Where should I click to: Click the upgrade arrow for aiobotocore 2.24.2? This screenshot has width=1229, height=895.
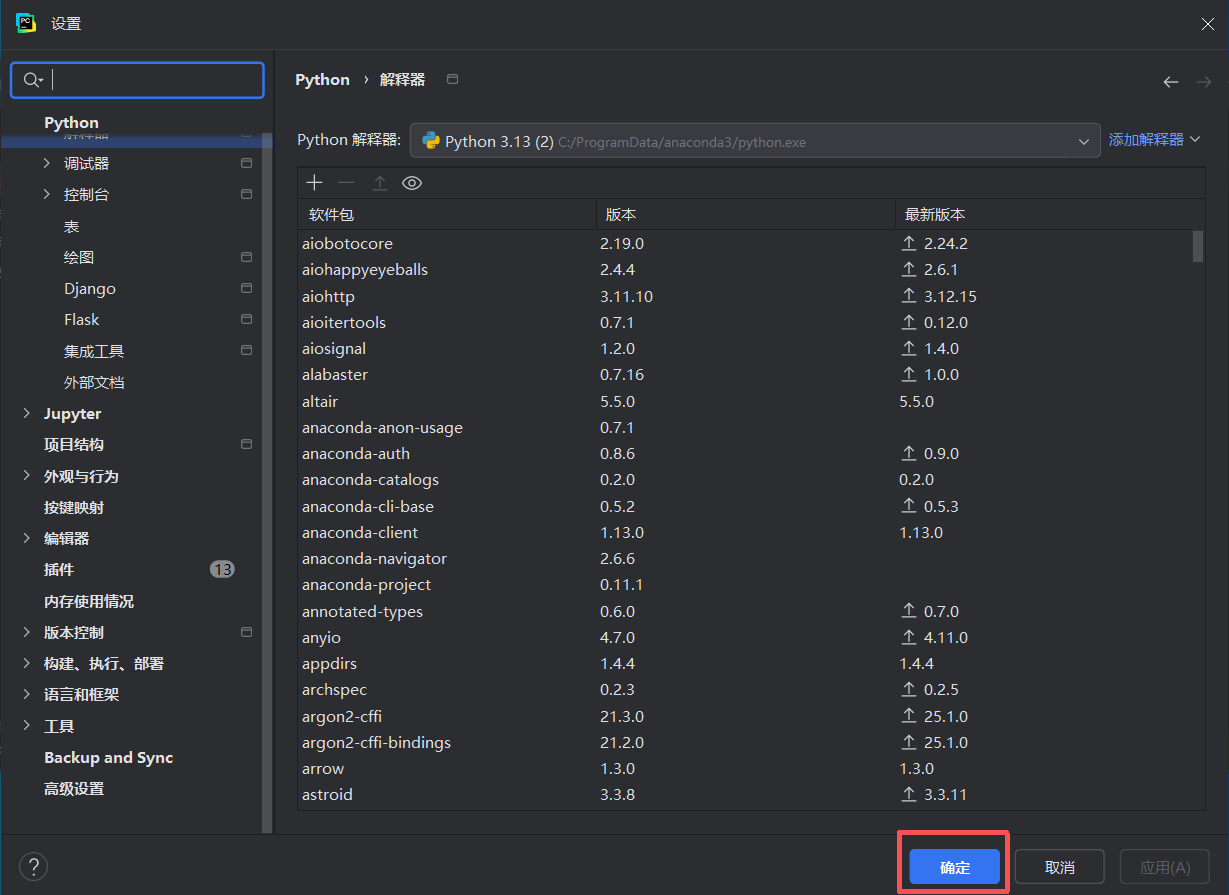[x=909, y=243]
